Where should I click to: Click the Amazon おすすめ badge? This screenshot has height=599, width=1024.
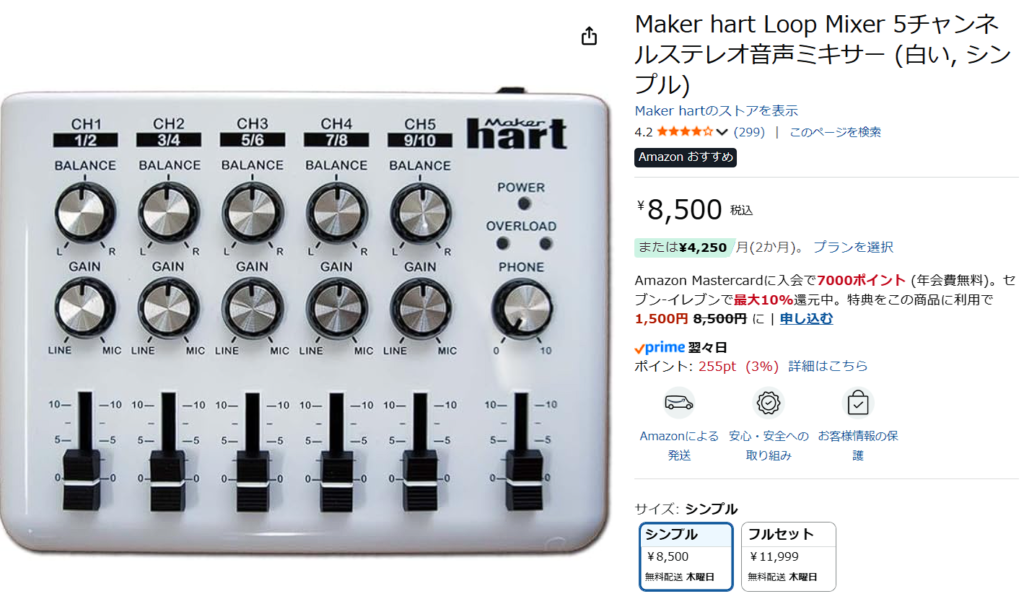tap(685, 157)
